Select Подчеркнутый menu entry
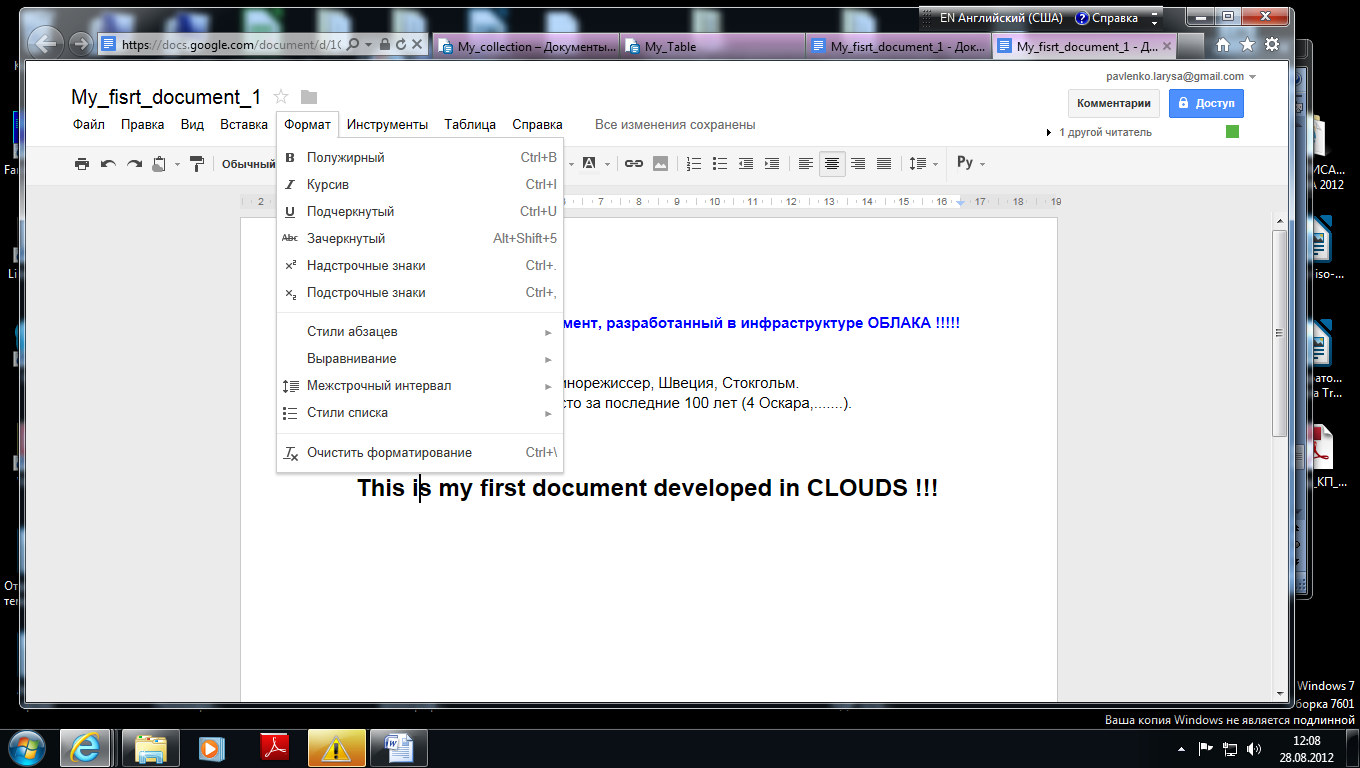Image resolution: width=1360 pixels, height=768 pixels. coord(420,212)
